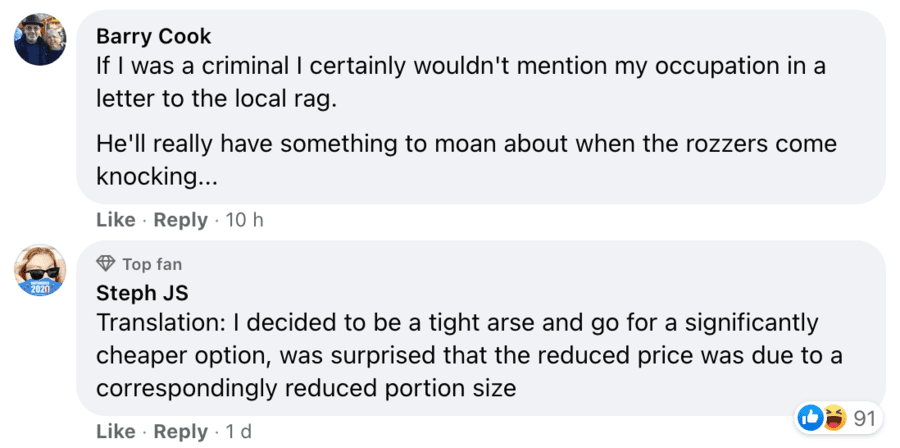This screenshot has height=448, width=900.
Task: Like Barry Cook's comment
Action: tap(115, 219)
